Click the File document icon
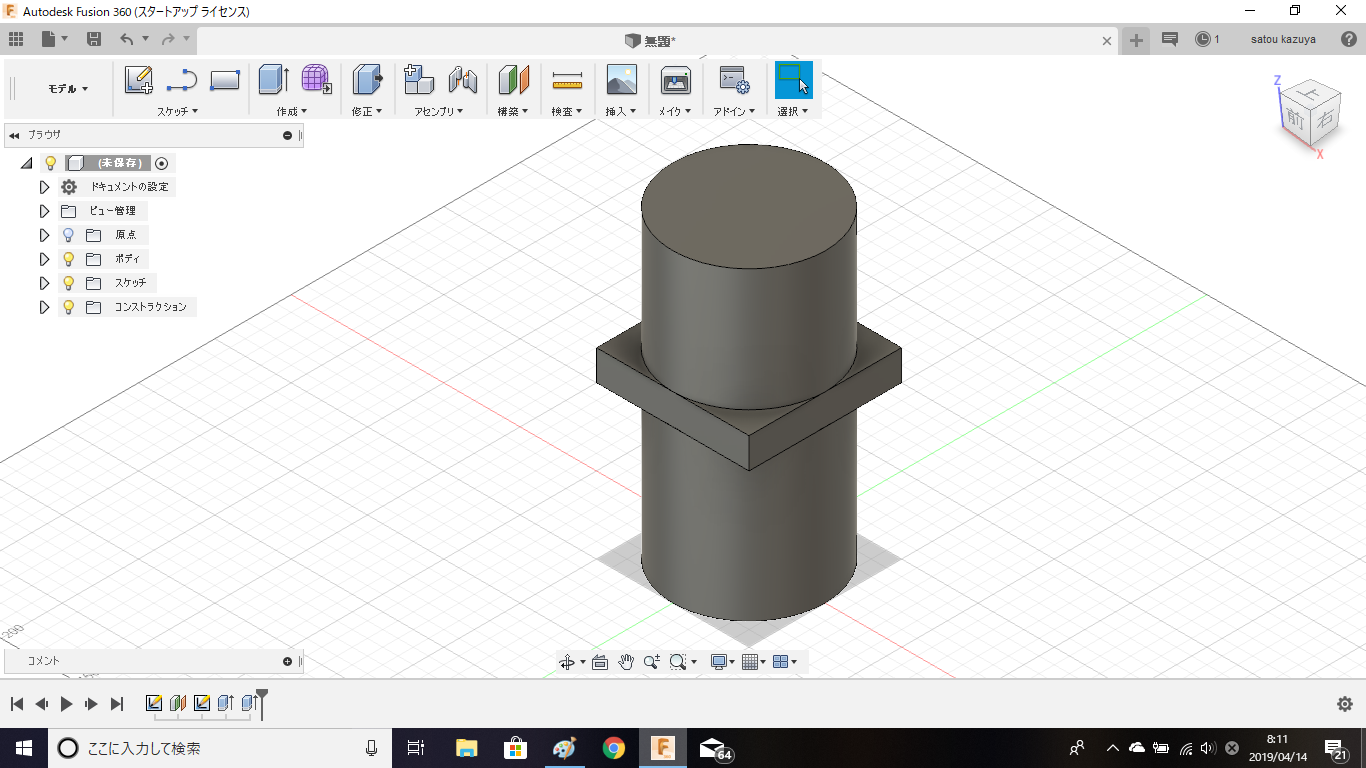 [x=49, y=39]
